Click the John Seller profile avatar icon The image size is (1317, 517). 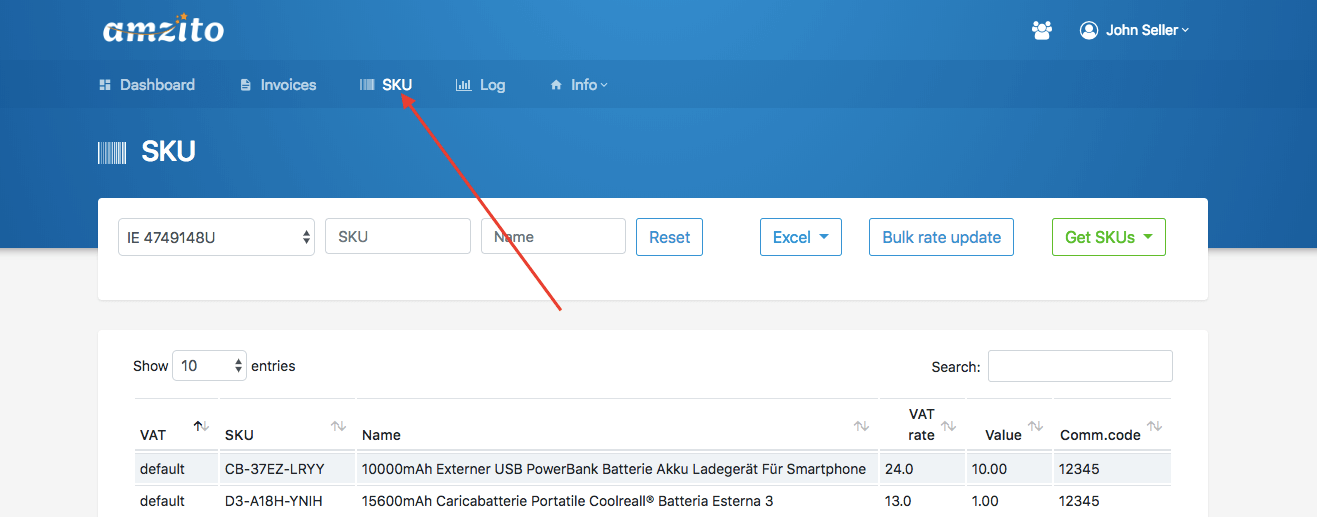tap(1089, 30)
